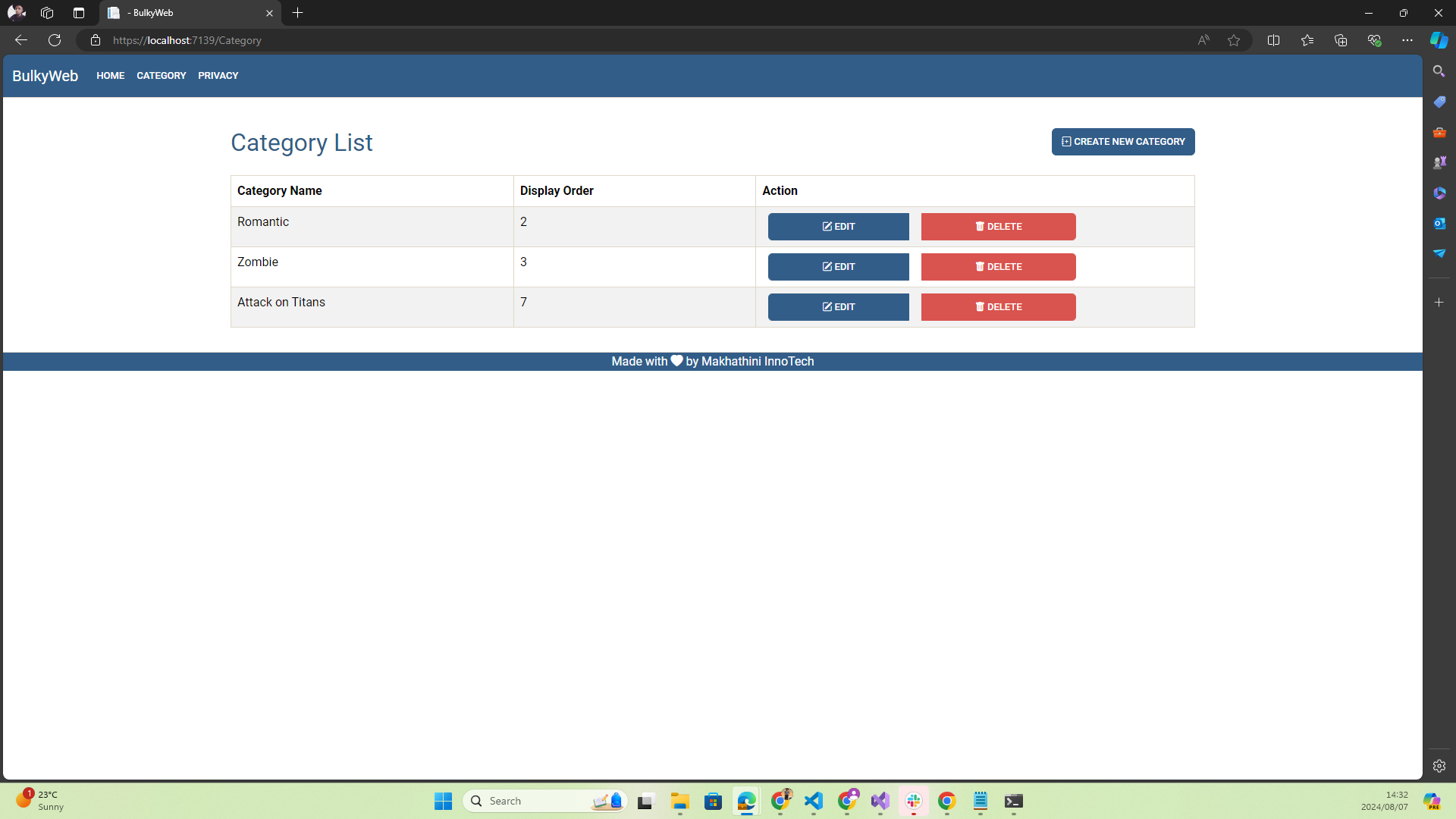Delete the Zombie category
Screen dimensions: 1456x819
click(x=997, y=267)
